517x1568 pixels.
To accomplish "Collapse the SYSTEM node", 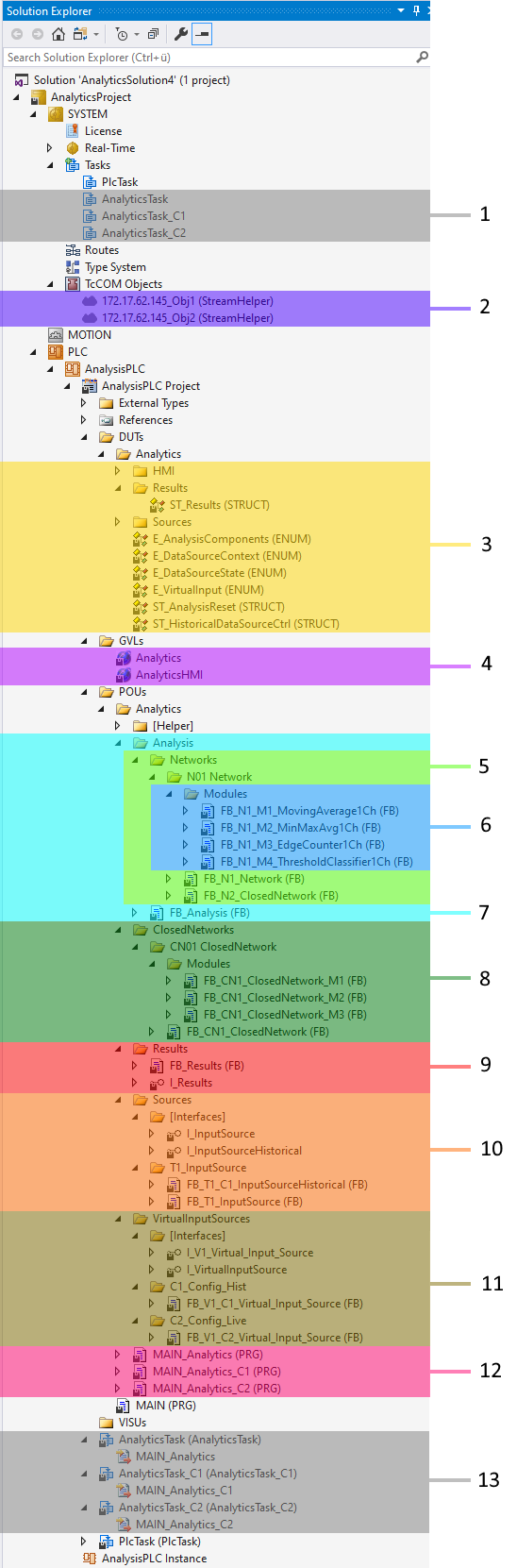I will [x=34, y=114].
